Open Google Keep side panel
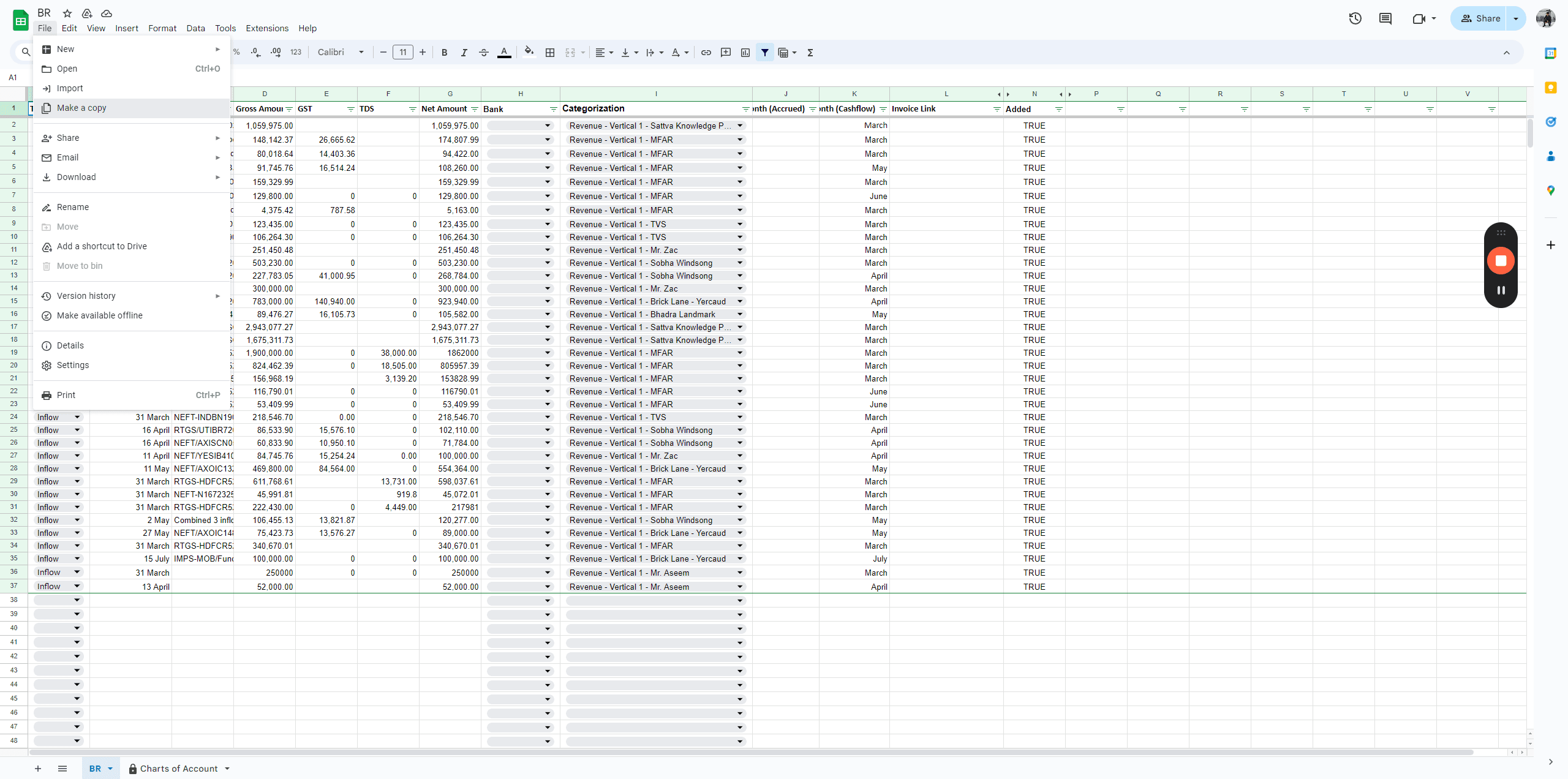The width and height of the screenshot is (1568, 779). 1550,88
